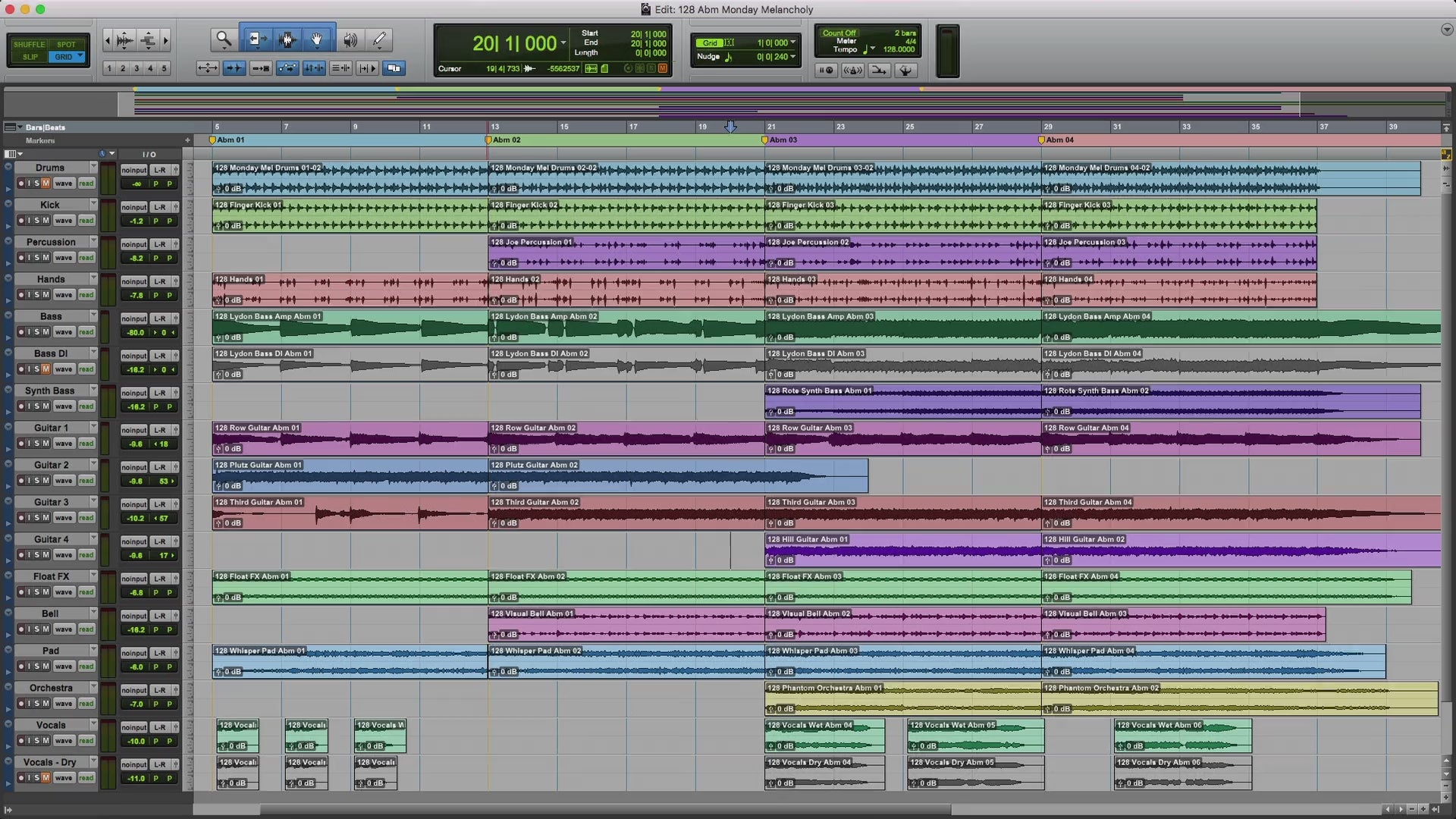Click the Orchestra track name
Image resolution: width=1456 pixels, height=819 pixels.
coord(51,689)
